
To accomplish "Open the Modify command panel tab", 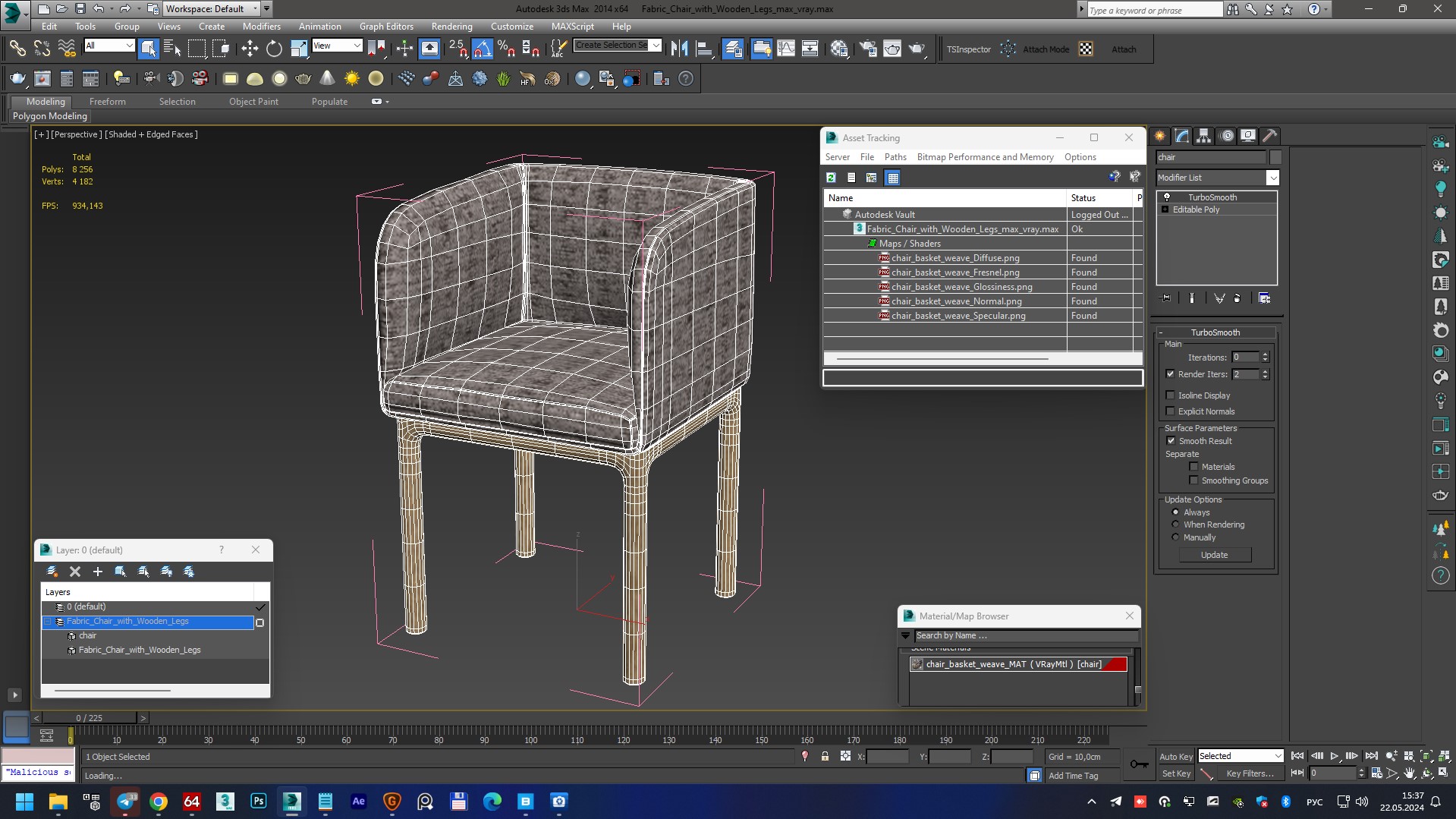I will tap(1182, 136).
